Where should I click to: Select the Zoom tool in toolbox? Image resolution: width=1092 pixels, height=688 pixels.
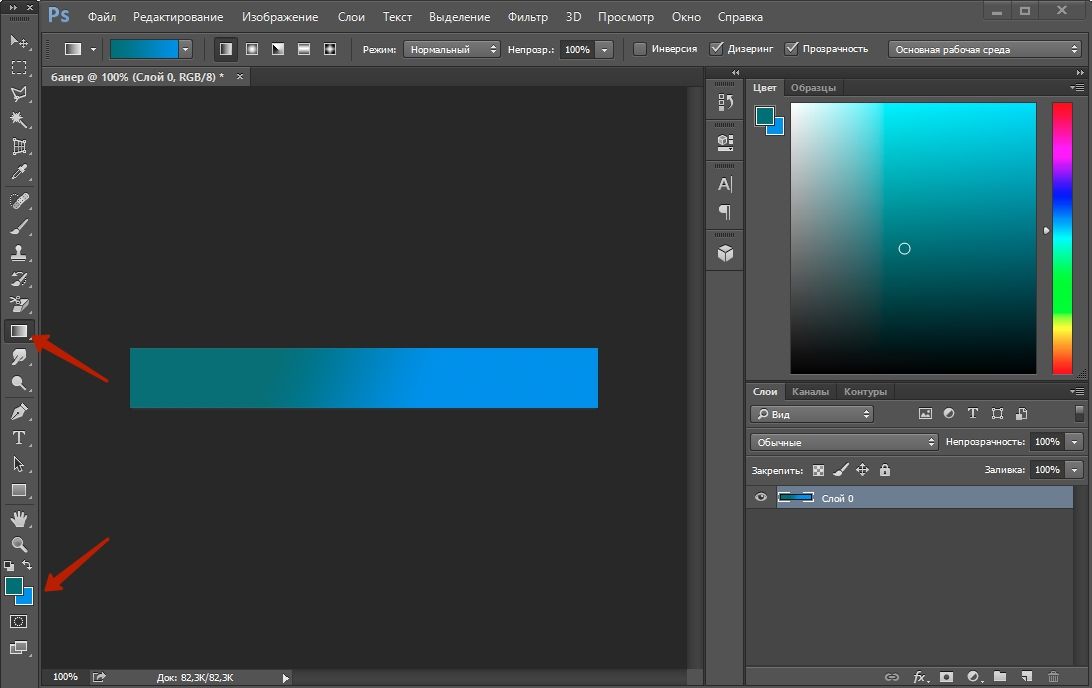click(19, 545)
